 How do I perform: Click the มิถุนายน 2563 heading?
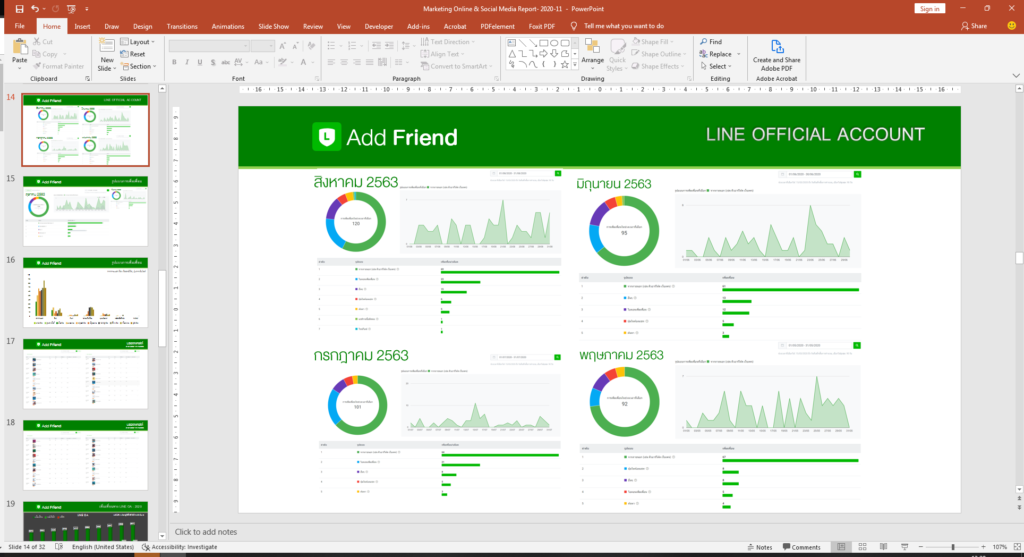614,184
